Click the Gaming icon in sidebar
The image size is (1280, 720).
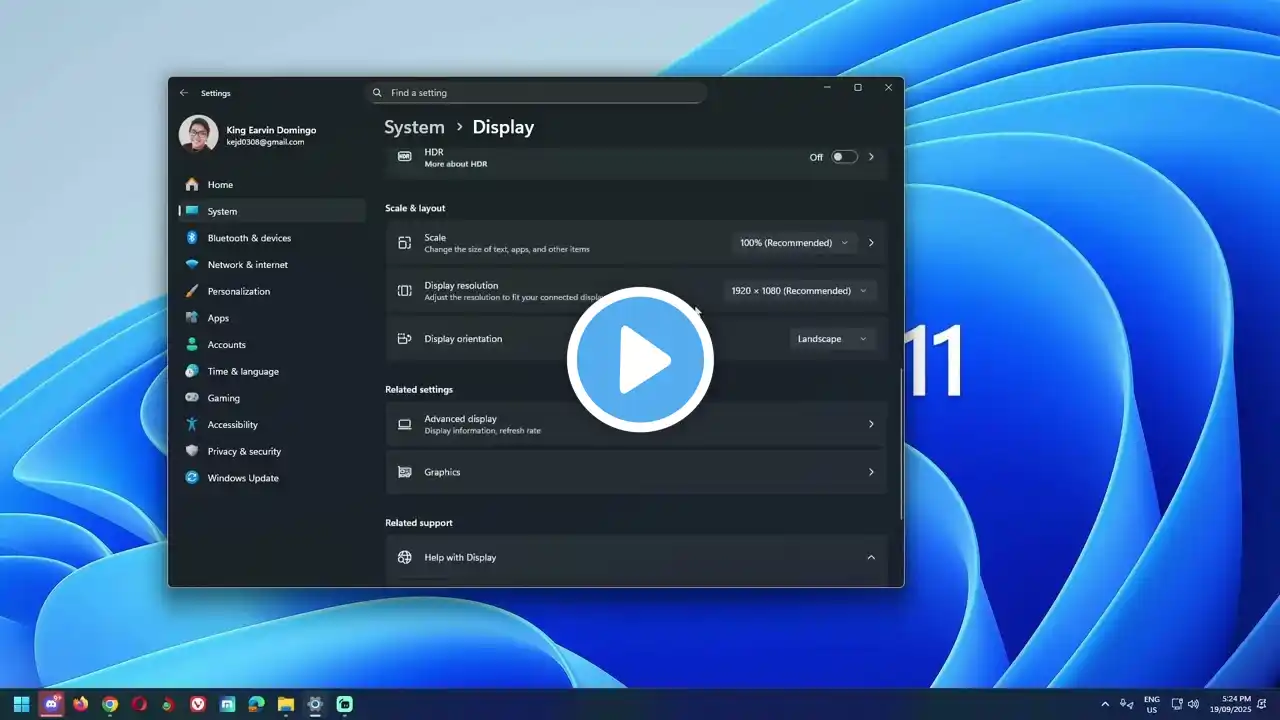click(x=192, y=398)
